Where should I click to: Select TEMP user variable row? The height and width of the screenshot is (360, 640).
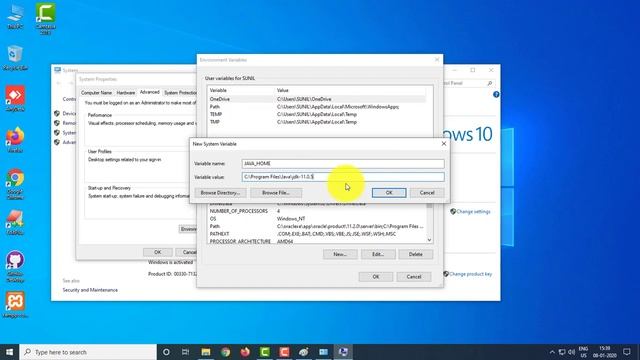point(317,114)
